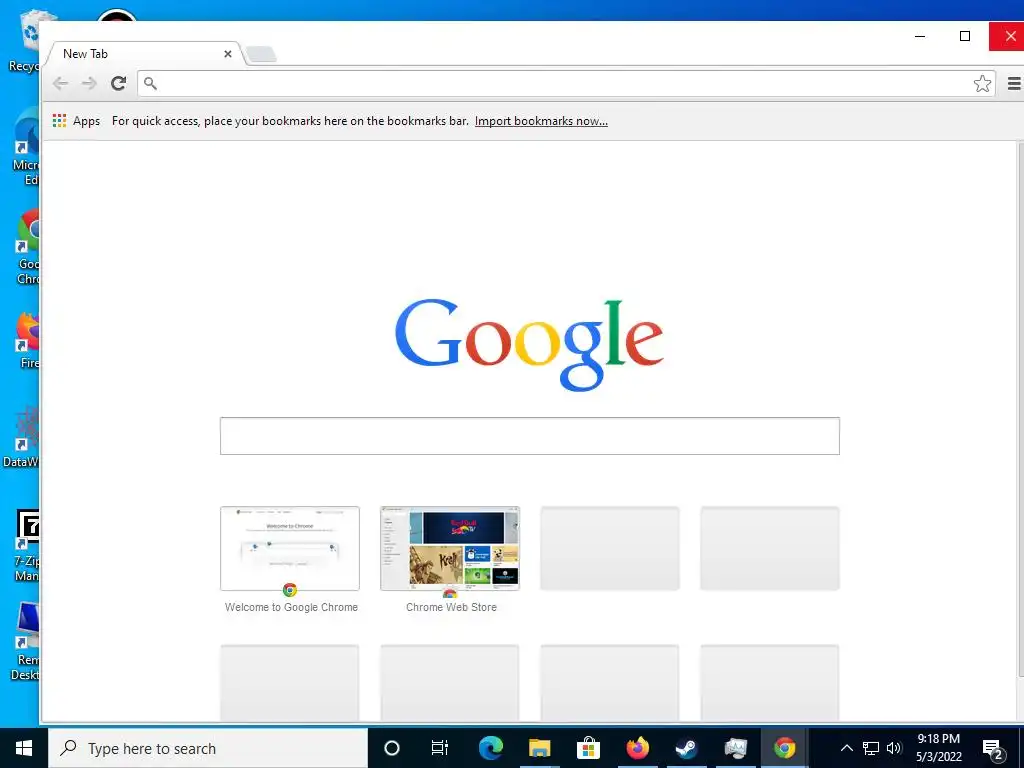Open the Apps shortcut in the bookmarks bar
Image resolution: width=1024 pixels, height=768 pixels.
coord(76,121)
